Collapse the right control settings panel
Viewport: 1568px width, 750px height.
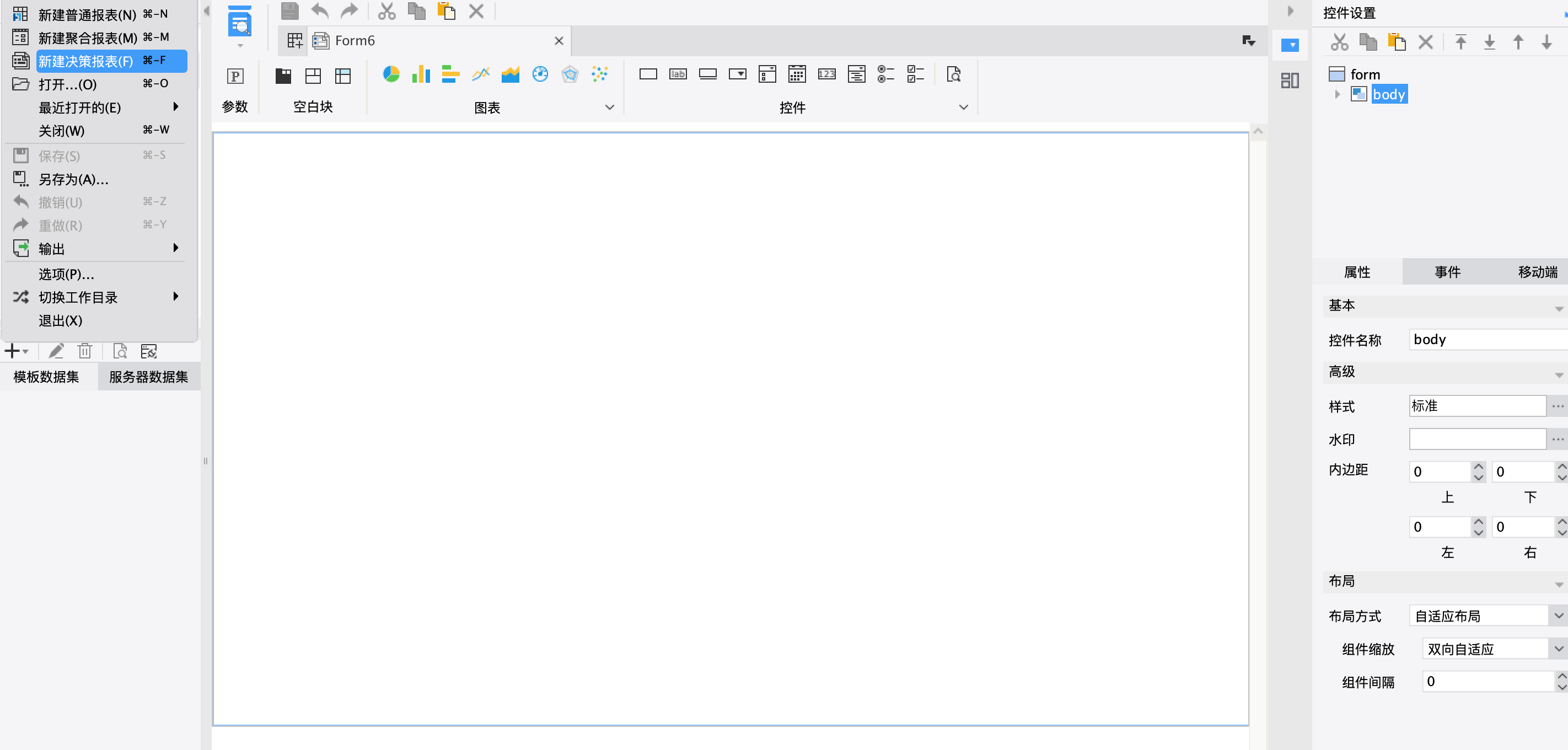[1290, 11]
